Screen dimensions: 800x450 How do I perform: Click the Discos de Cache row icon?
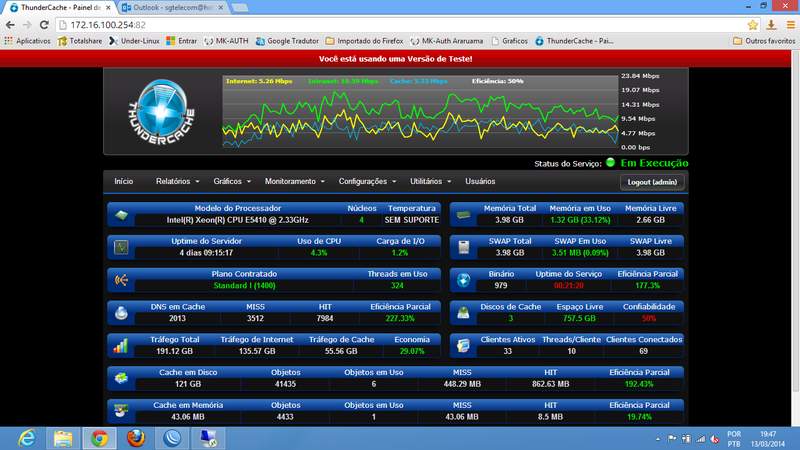pyautogui.click(x=463, y=313)
